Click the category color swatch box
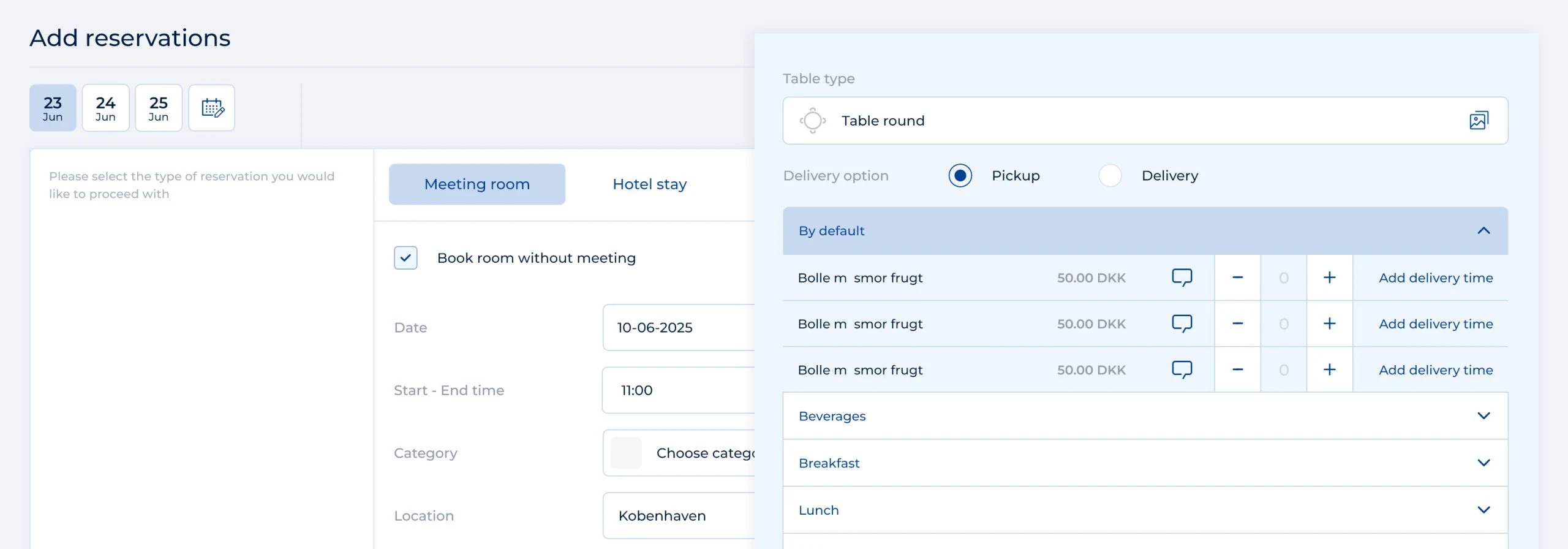Screen dimensions: 1568x549 pos(626,453)
